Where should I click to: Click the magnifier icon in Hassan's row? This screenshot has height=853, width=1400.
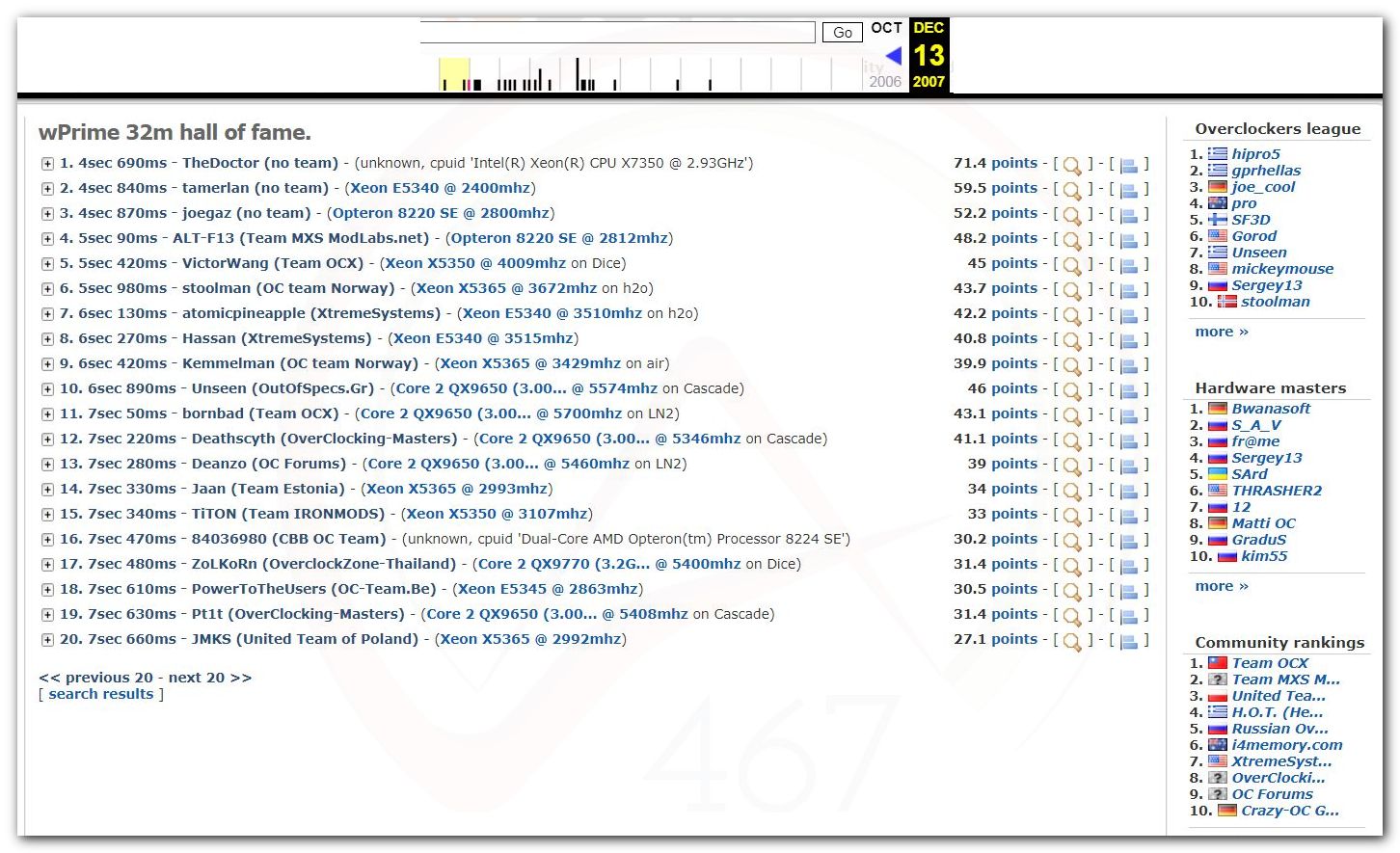1071,340
